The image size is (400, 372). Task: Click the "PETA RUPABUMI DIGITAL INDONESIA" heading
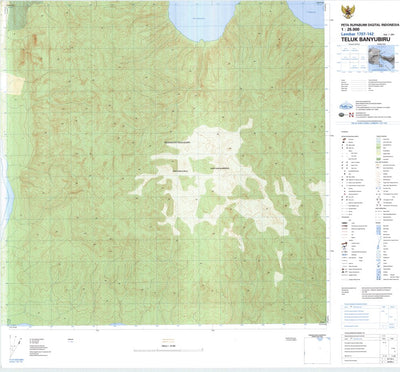(370, 25)
